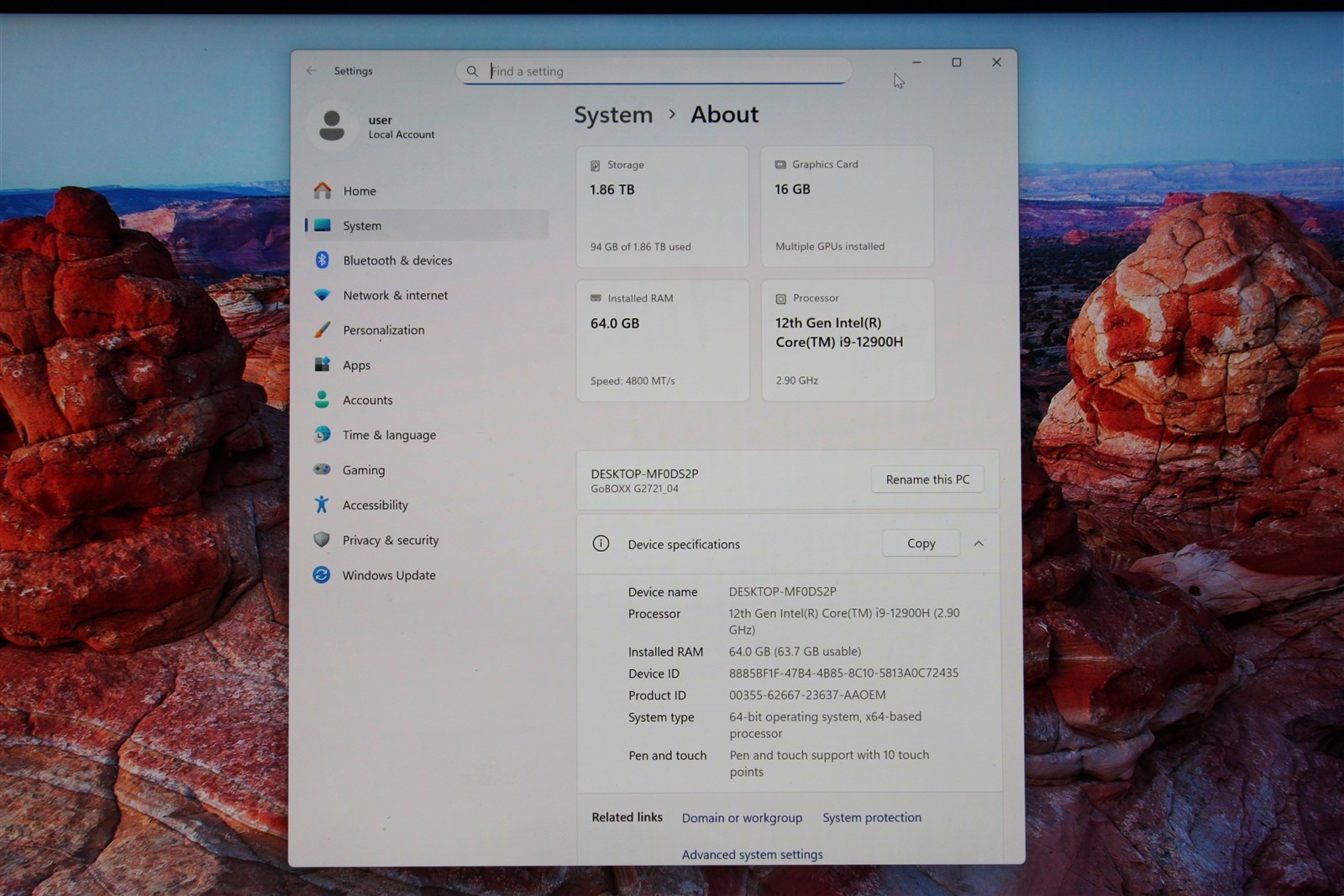Click the Home house icon

pyautogui.click(x=323, y=191)
